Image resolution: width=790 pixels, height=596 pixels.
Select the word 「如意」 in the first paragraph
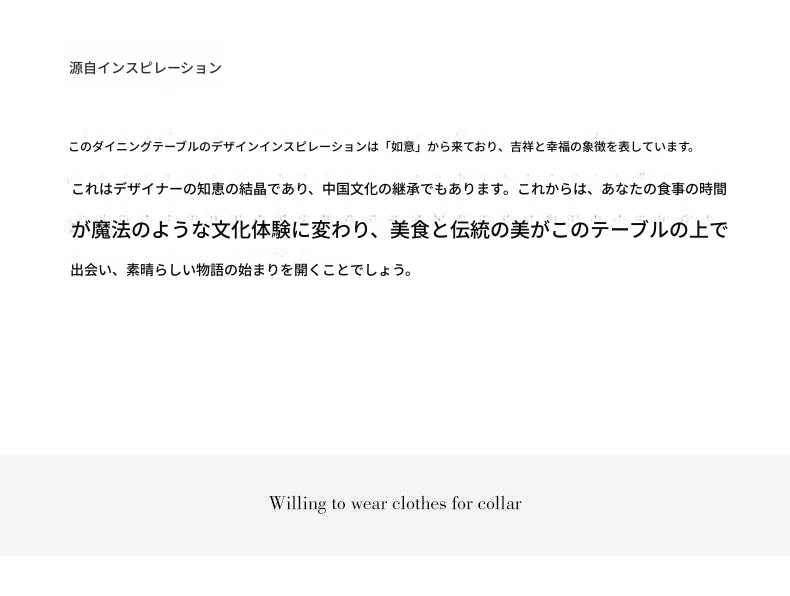coord(404,147)
